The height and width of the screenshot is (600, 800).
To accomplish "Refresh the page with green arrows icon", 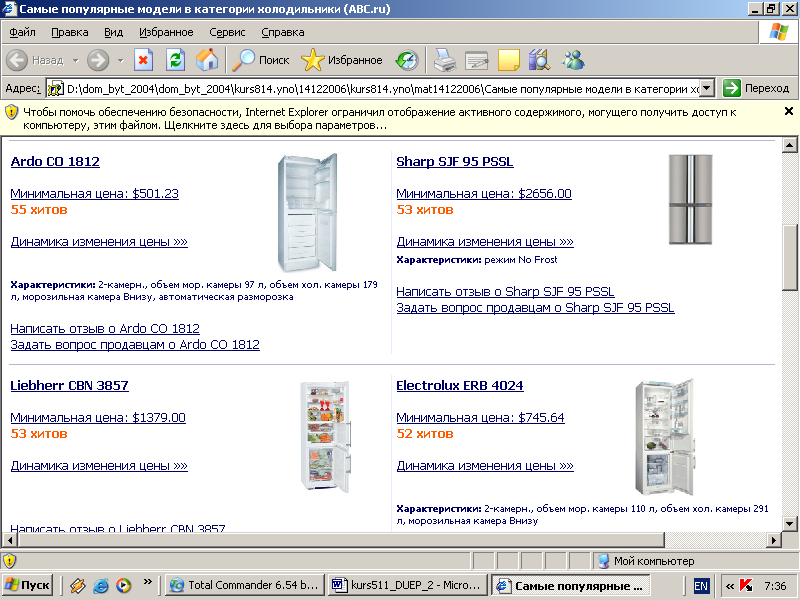I will point(175,60).
